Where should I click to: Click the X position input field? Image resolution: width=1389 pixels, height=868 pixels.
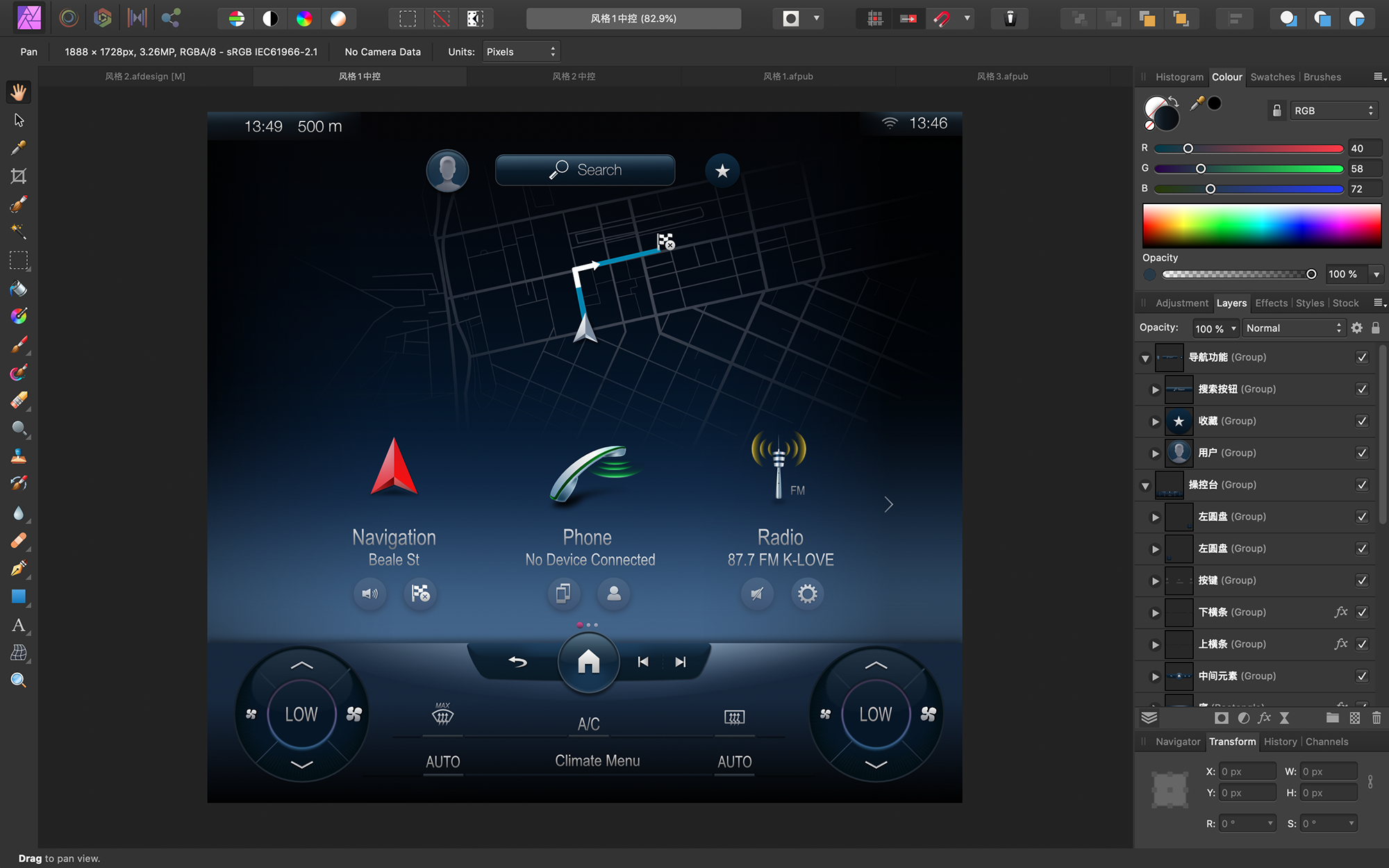coord(1247,771)
